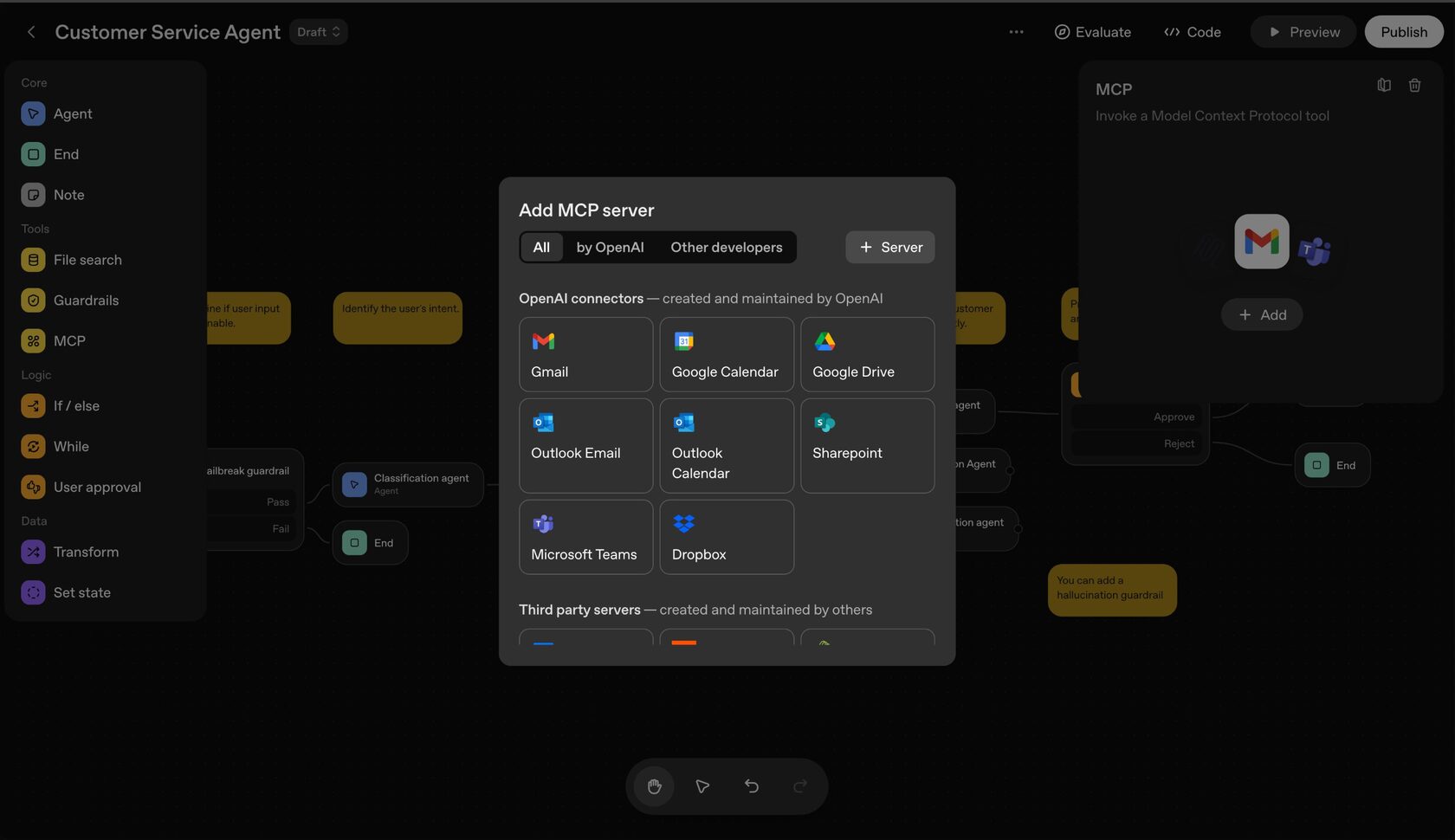This screenshot has height=840, width=1455.
Task: Select the End node icon in Core list
Action: point(33,154)
